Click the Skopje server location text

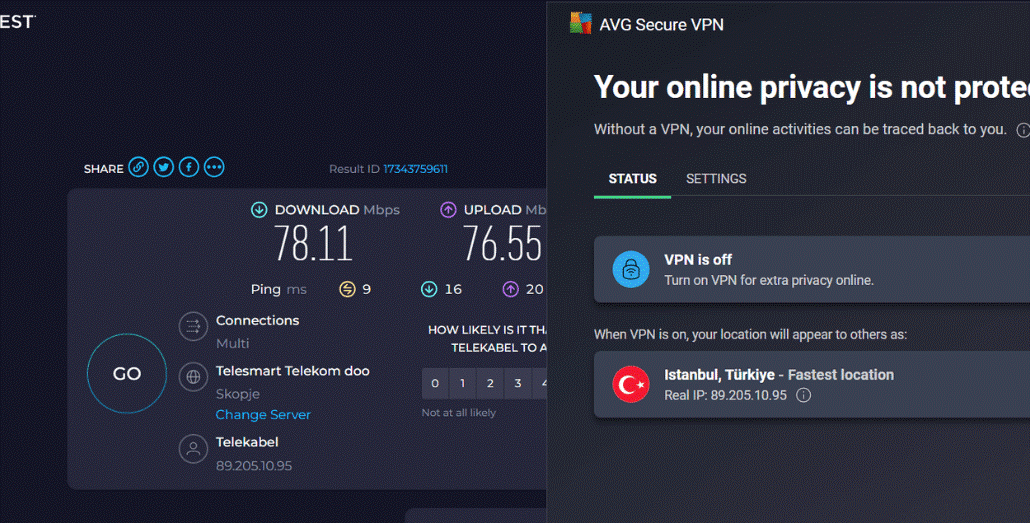point(238,394)
